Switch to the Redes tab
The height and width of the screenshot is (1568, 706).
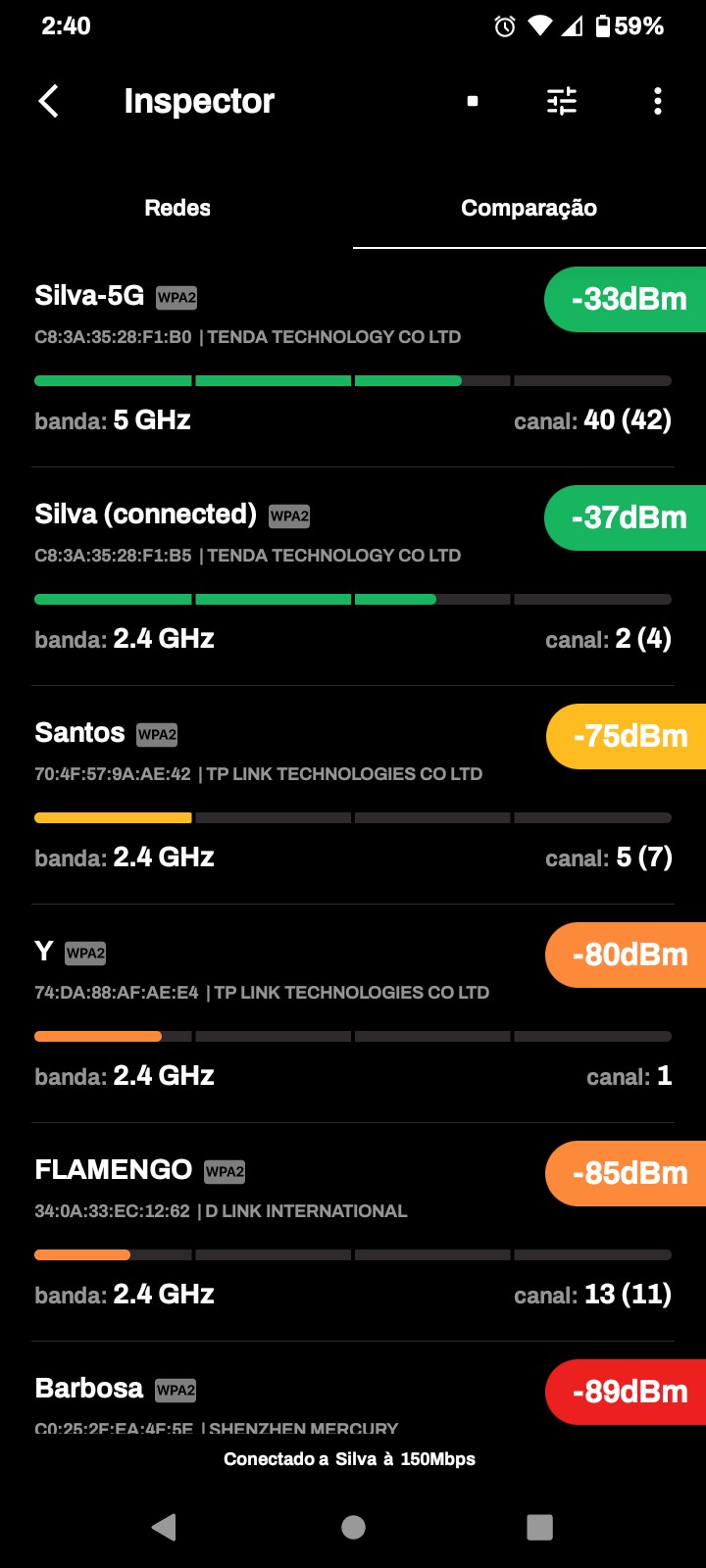click(177, 208)
